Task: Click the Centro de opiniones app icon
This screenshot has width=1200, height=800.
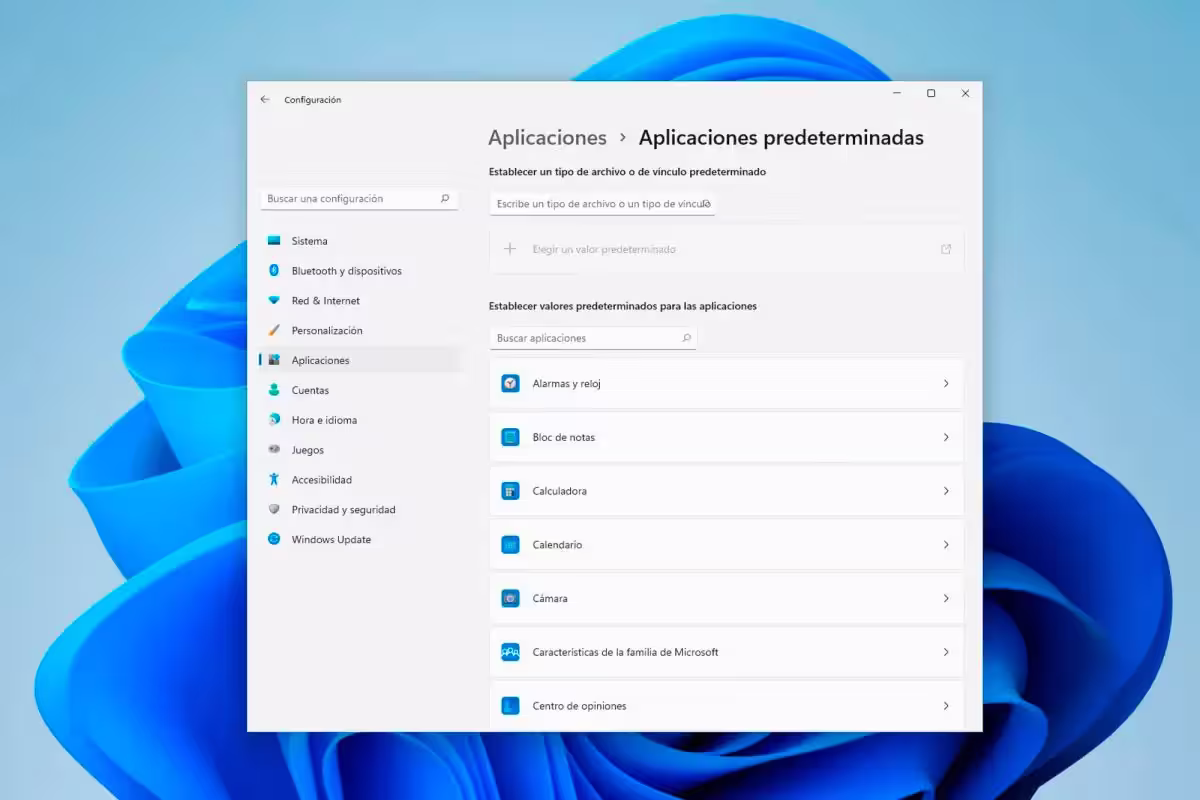Action: click(x=510, y=706)
